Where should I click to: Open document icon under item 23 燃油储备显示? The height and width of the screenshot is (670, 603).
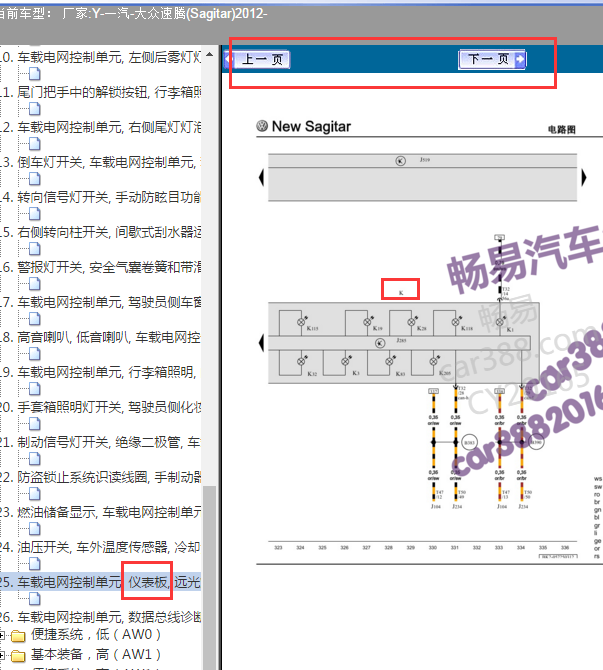[35, 529]
